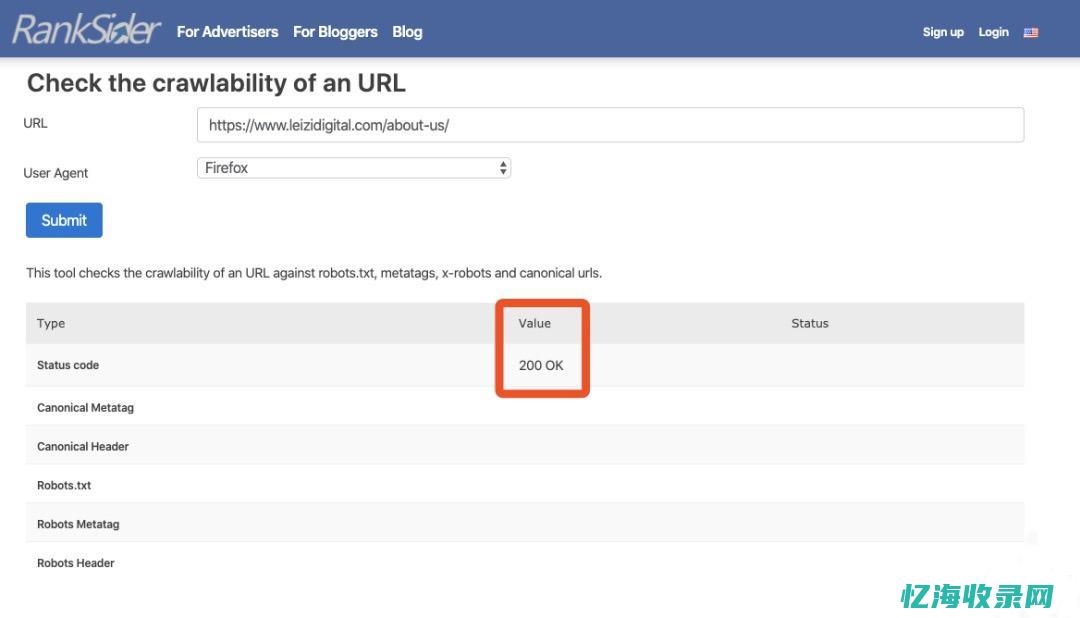Click the Robots Header row
The width and height of the screenshot is (1080, 618).
76,563
